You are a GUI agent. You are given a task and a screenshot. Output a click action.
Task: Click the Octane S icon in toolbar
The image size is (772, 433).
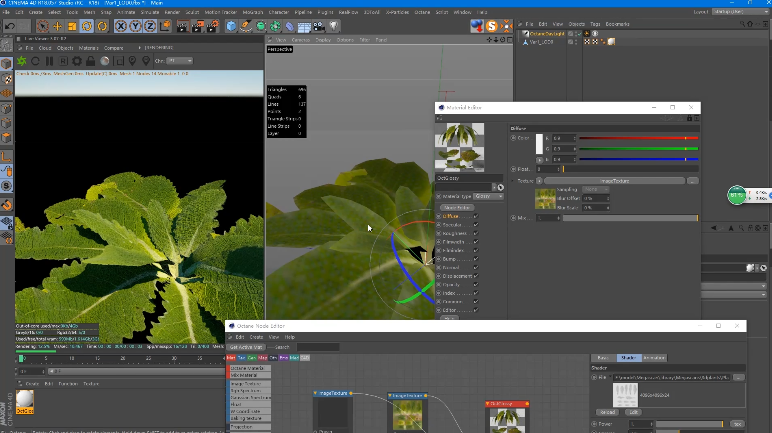coord(491,26)
